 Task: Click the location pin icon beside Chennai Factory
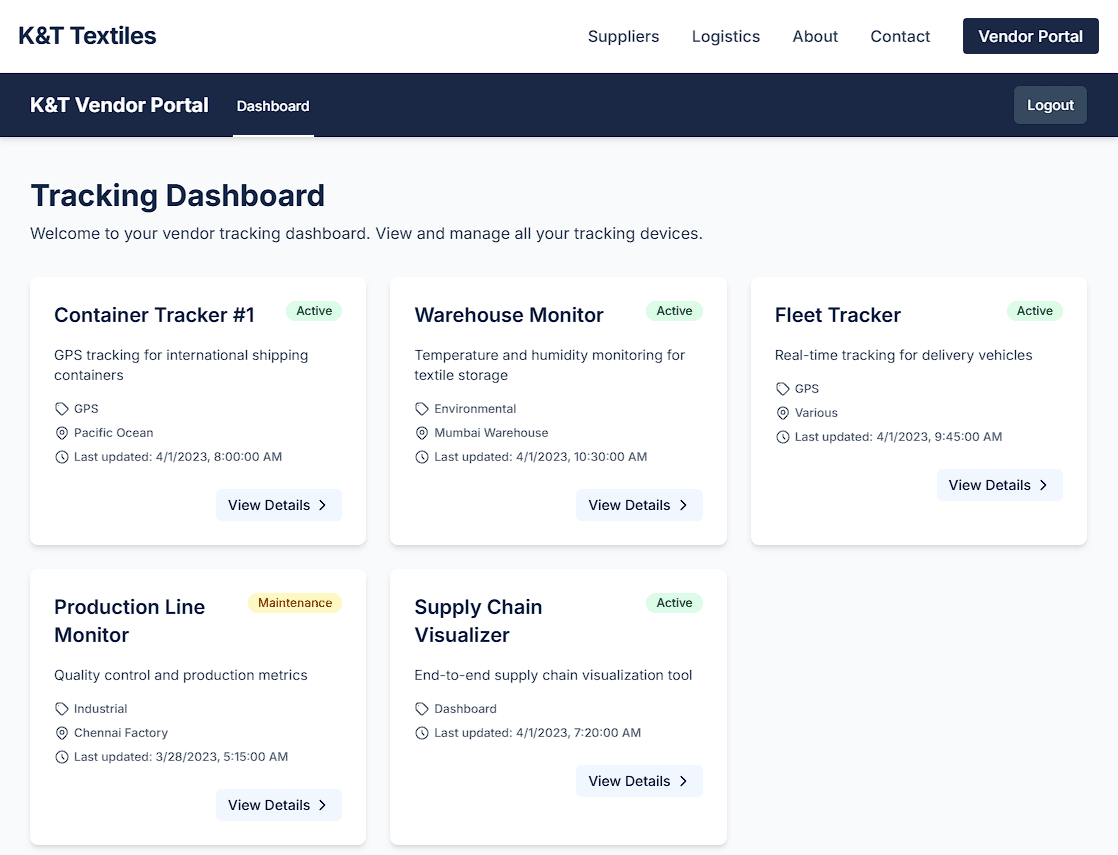pyautogui.click(x=60, y=732)
